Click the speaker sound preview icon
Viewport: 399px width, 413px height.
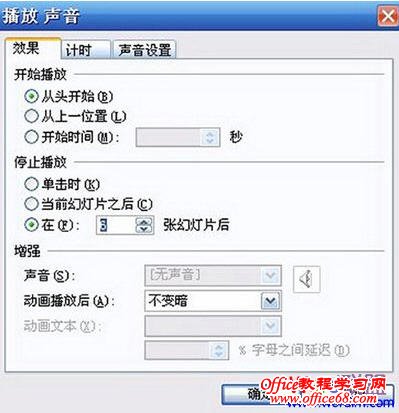click(x=306, y=279)
